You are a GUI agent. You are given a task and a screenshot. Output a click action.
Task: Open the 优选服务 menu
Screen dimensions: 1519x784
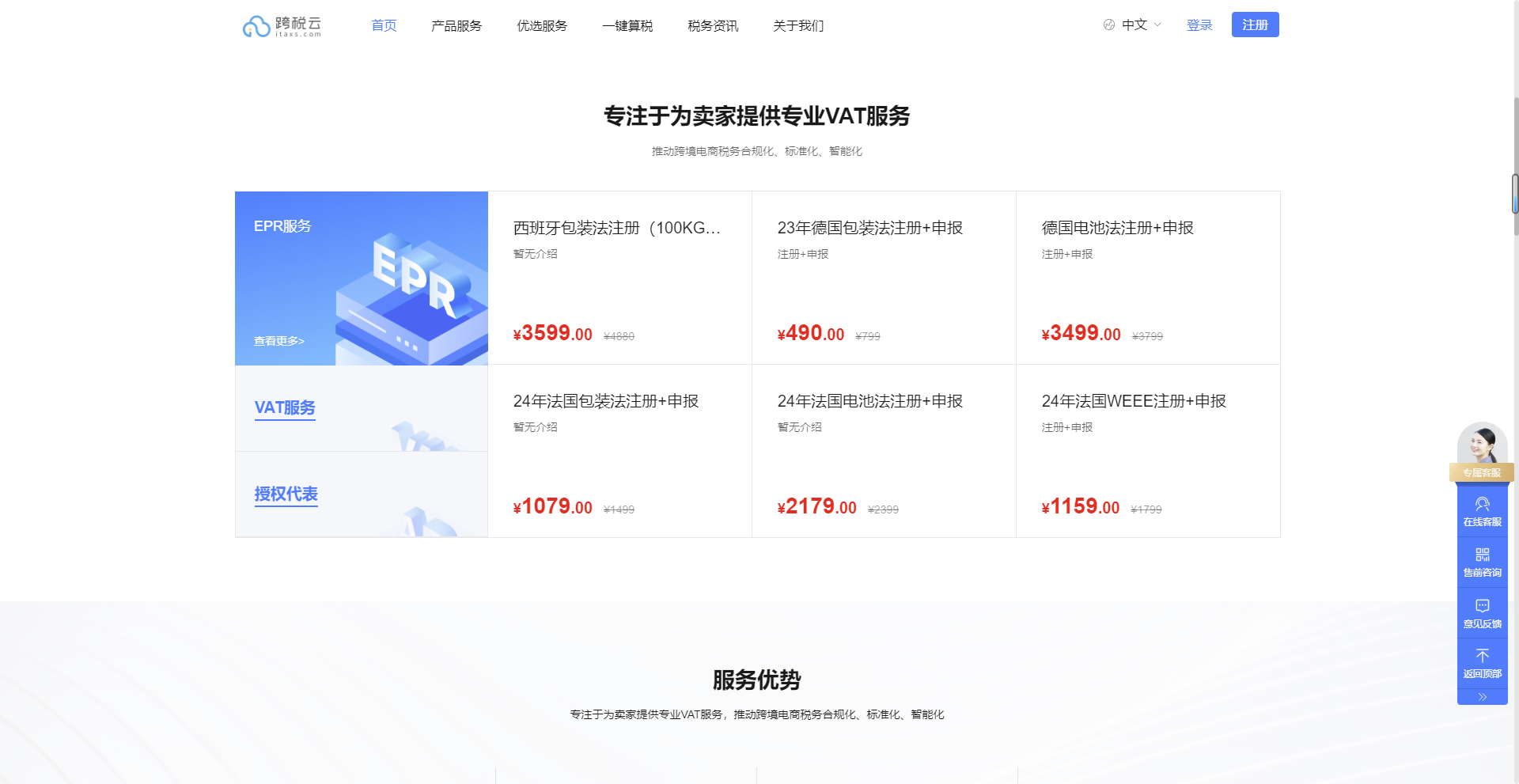[x=542, y=26]
